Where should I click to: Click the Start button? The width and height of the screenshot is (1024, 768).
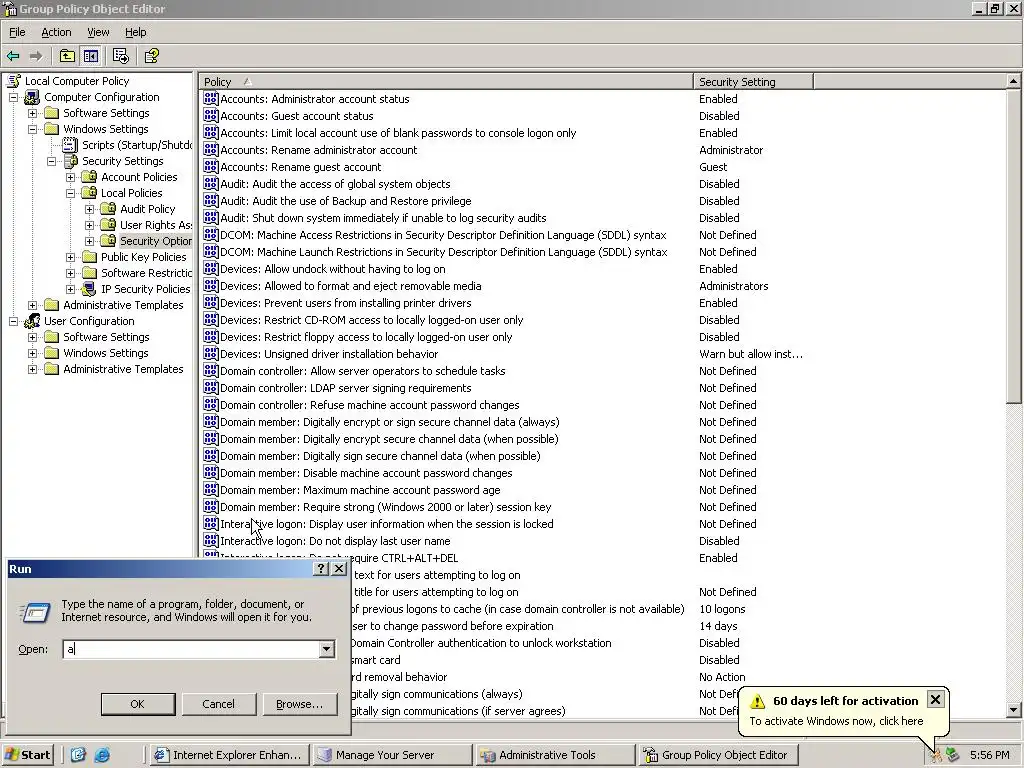pyautogui.click(x=27, y=755)
